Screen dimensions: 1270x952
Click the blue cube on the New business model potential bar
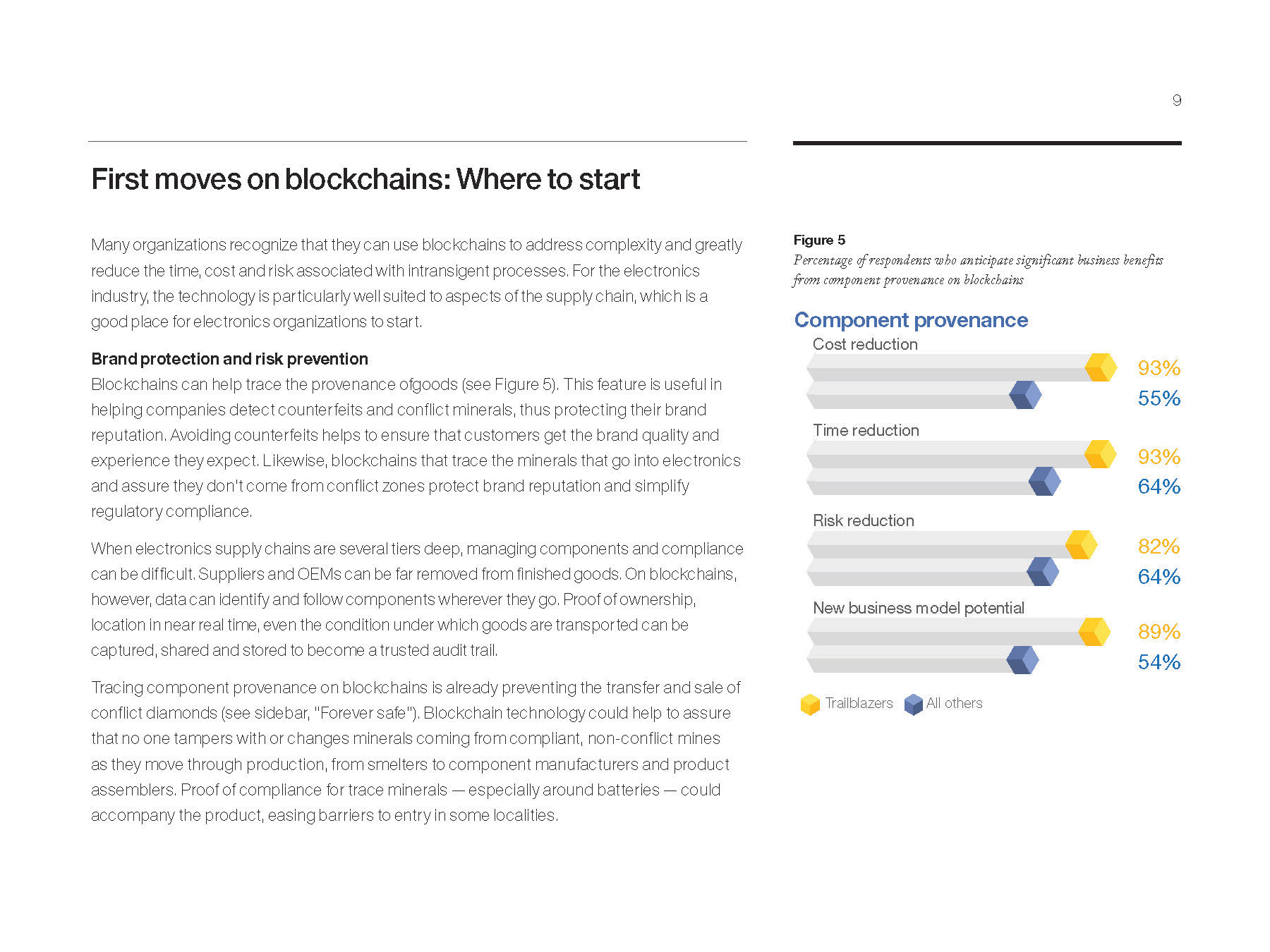(x=1022, y=660)
